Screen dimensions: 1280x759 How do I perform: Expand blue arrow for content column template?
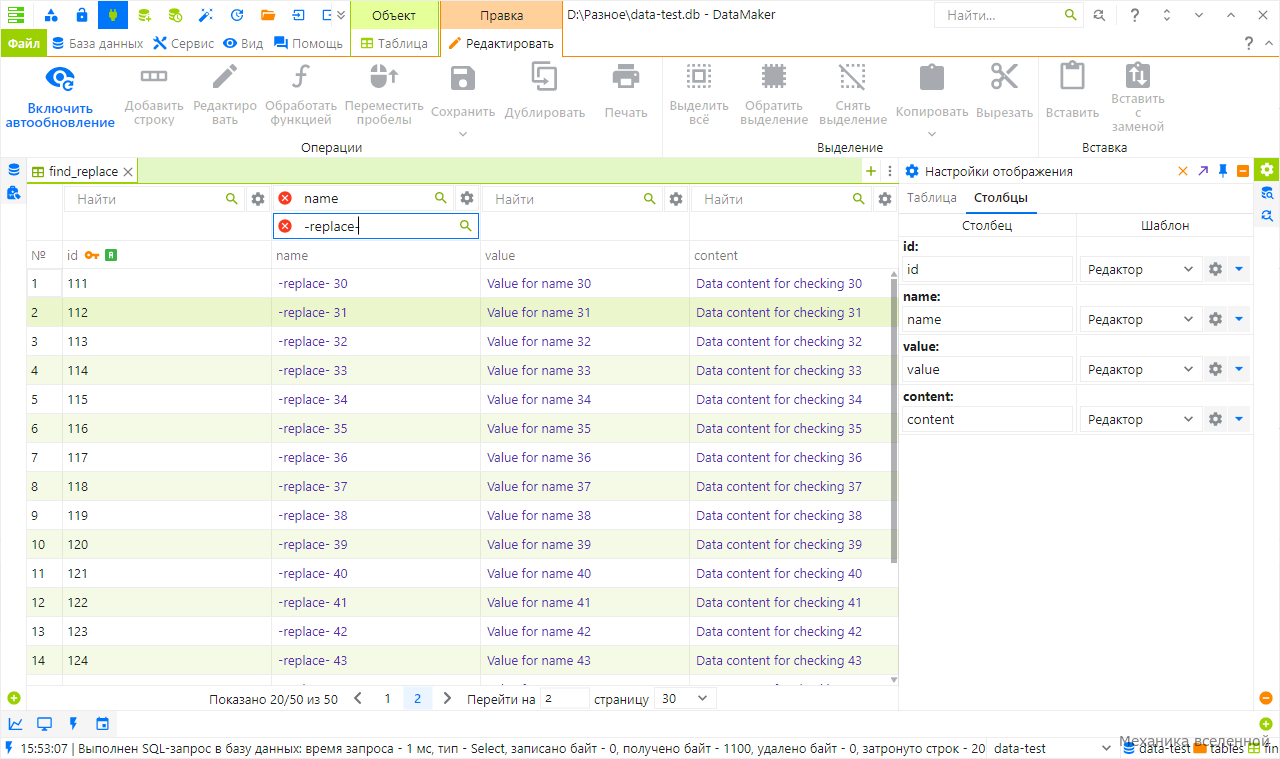(1239, 419)
